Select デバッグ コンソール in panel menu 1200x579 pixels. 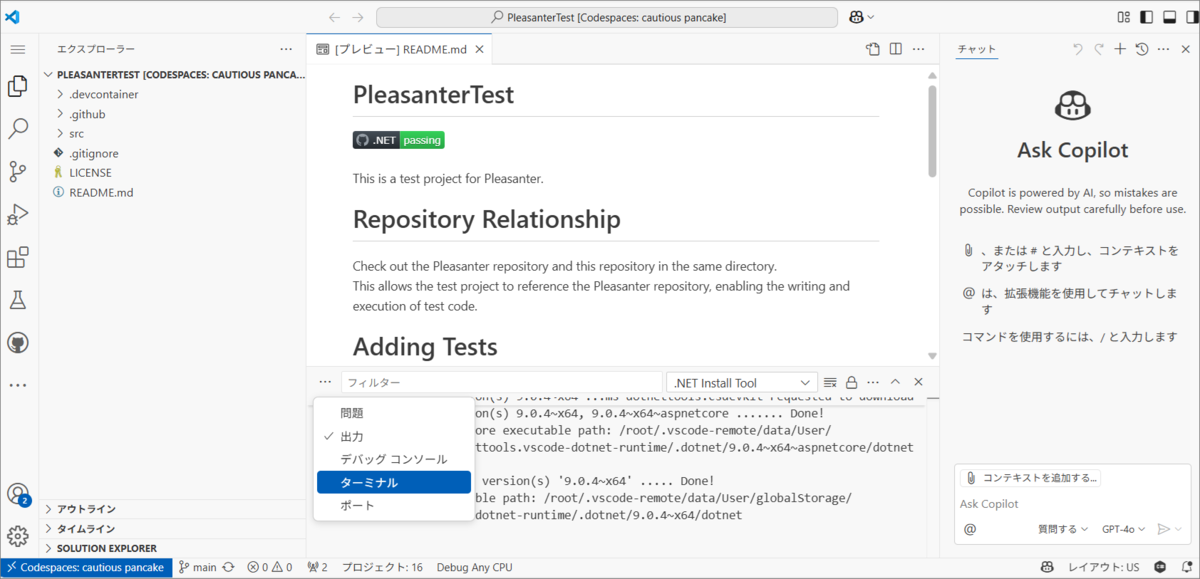click(393, 460)
